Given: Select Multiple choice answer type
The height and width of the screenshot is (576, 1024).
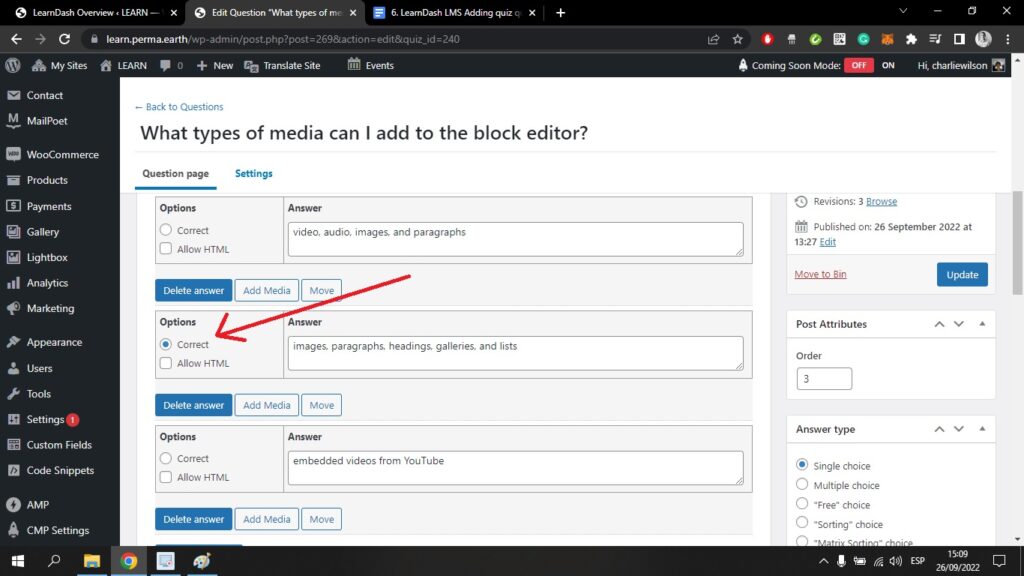Looking at the screenshot, I should 802,485.
